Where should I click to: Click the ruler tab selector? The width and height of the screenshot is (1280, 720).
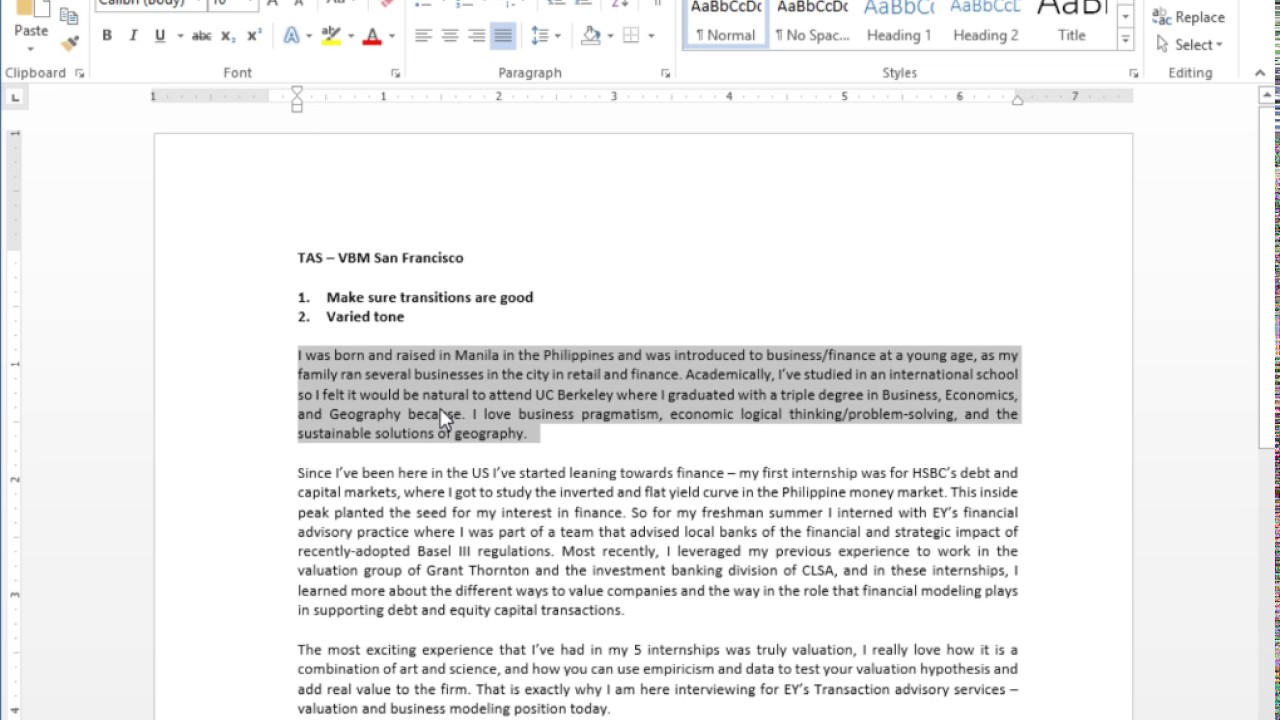coord(14,97)
